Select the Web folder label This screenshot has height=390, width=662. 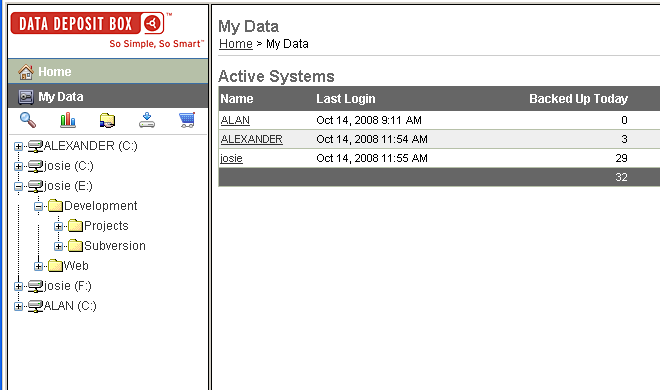click(76, 266)
